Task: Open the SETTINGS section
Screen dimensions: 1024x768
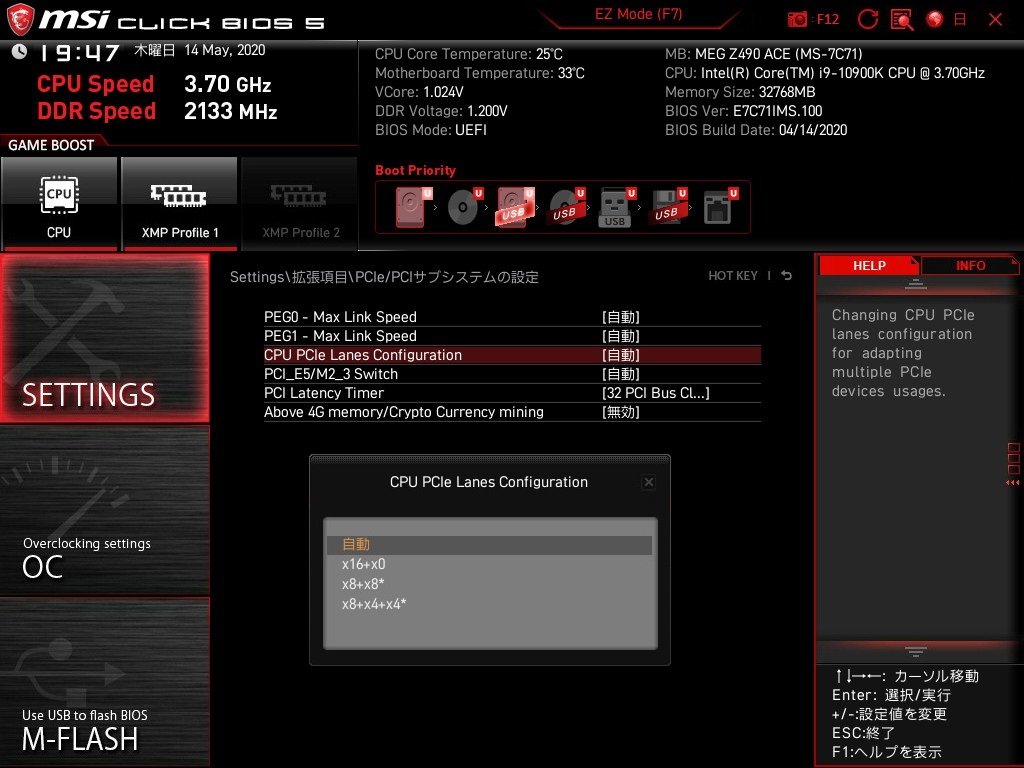Action: 104,338
